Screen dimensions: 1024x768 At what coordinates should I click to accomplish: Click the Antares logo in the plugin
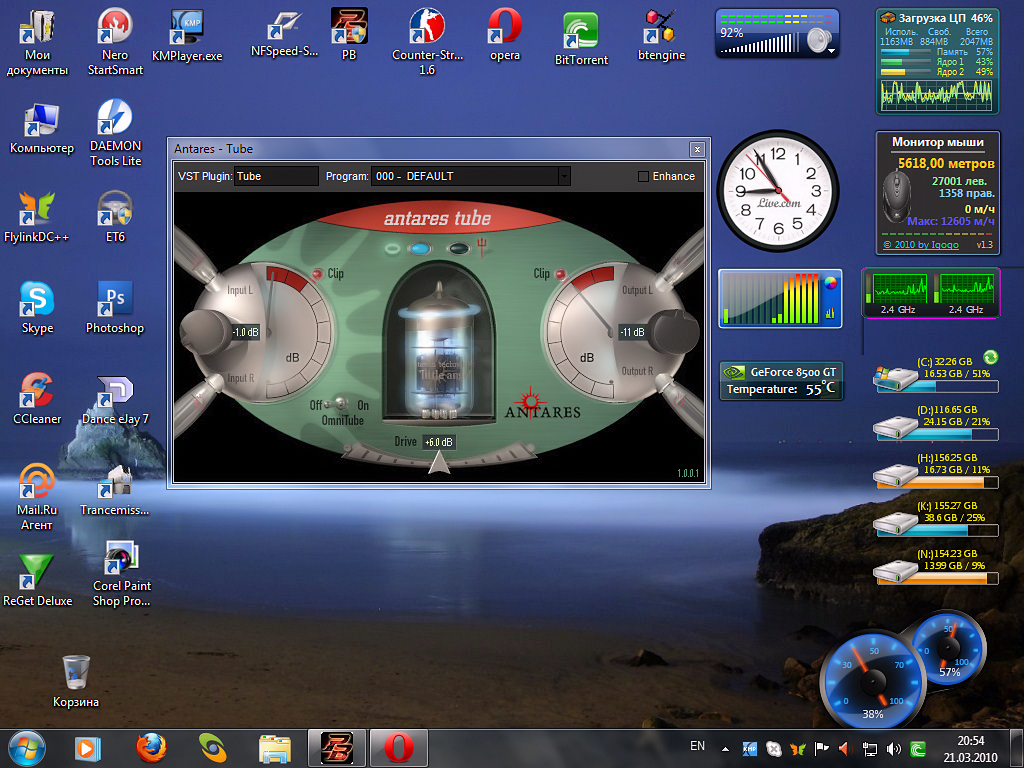pos(541,404)
